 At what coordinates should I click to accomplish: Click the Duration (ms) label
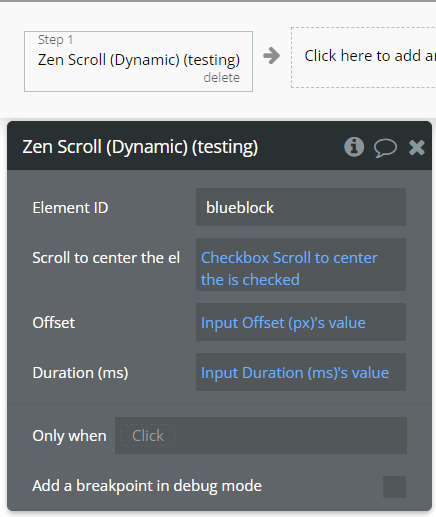click(x=80, y=373)
